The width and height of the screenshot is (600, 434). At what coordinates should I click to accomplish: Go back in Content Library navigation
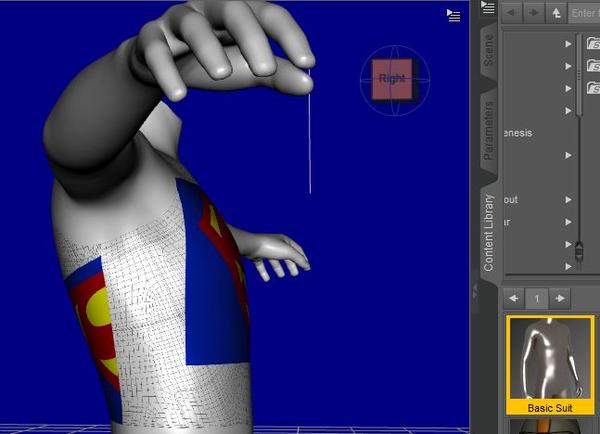click(x=511, y=13)
